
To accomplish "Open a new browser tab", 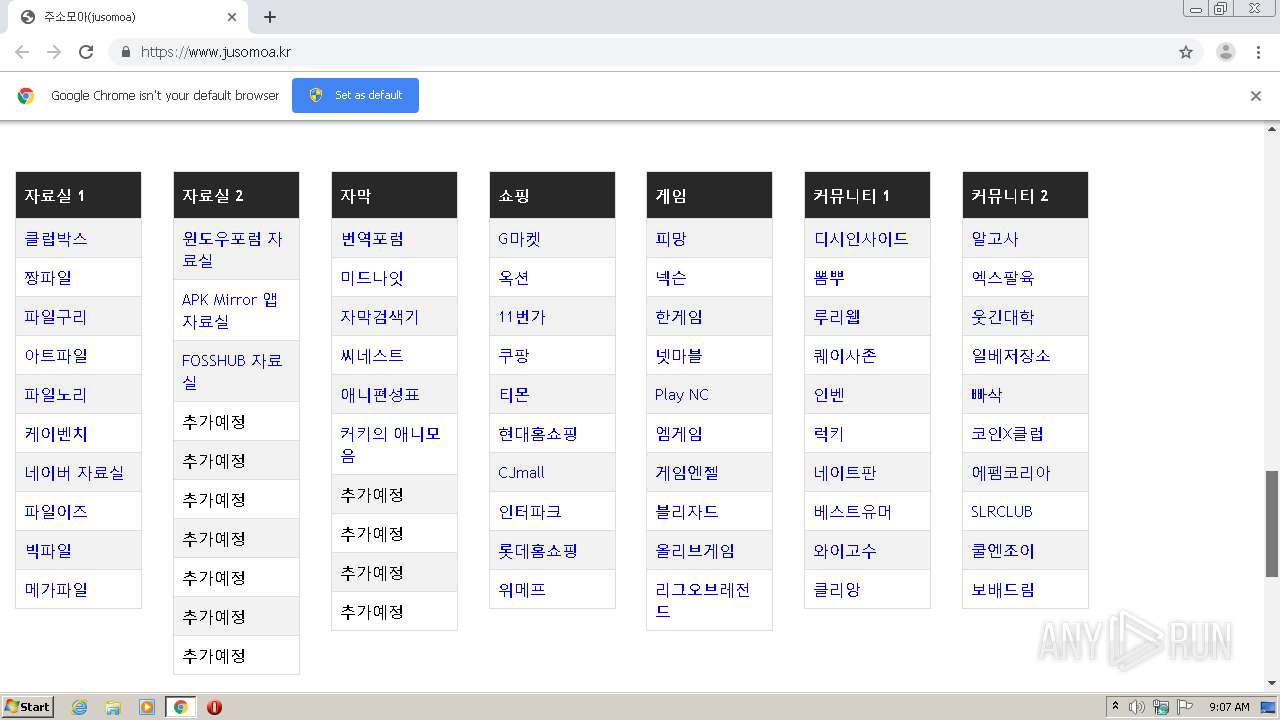I will click(x=270, y=17).
